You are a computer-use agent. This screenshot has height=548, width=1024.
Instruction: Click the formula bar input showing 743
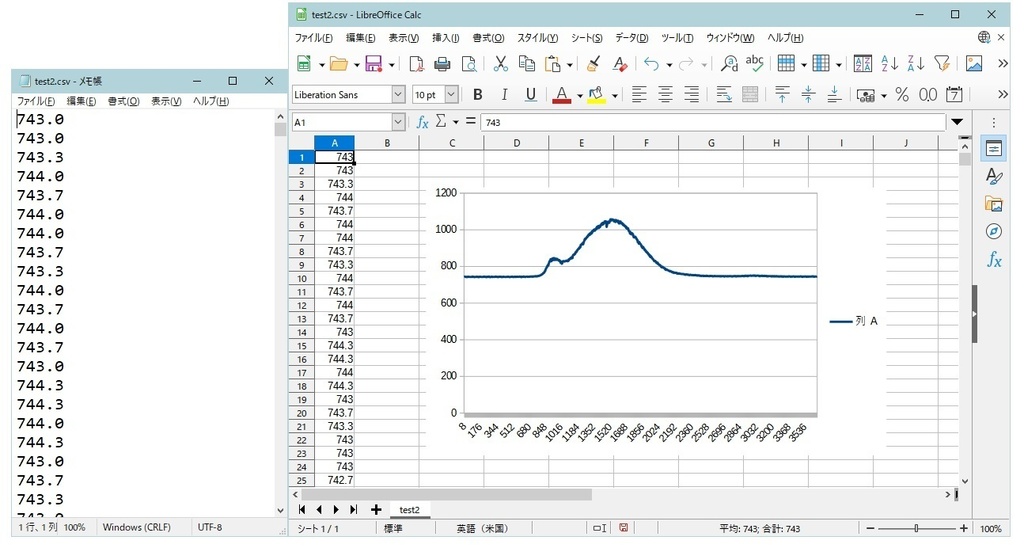713,122
